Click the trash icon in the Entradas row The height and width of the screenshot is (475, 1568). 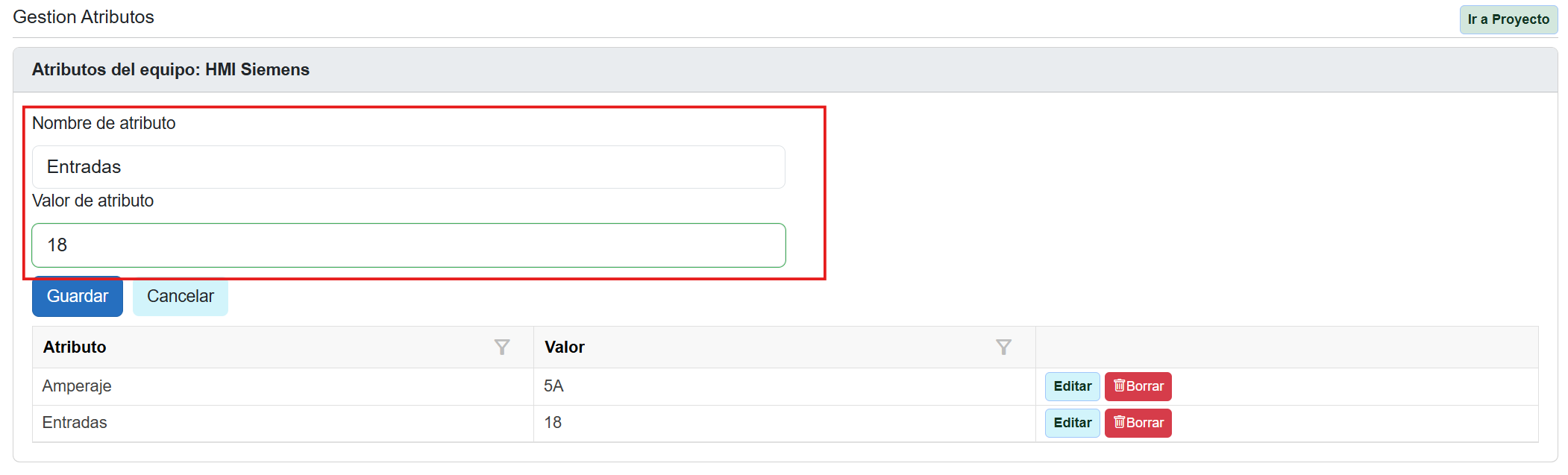1119,422
